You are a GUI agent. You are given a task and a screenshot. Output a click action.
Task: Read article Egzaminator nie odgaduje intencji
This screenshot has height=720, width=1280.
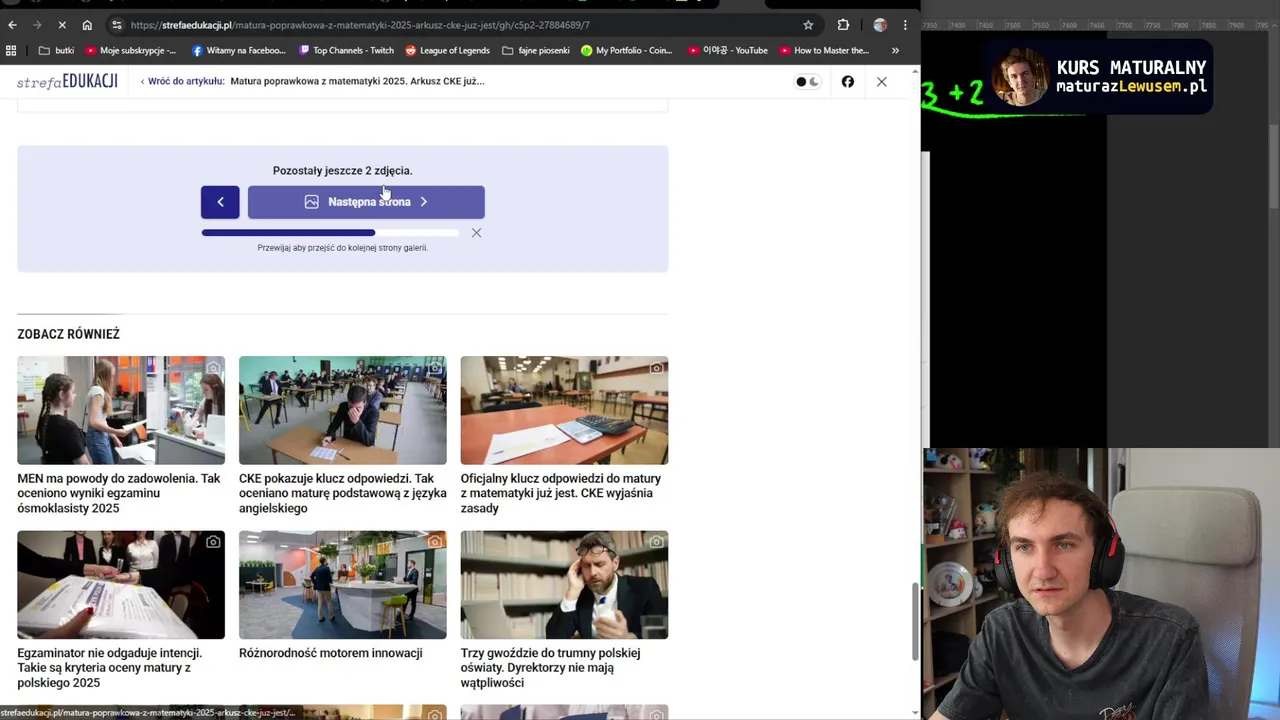[x=110, y=668]
